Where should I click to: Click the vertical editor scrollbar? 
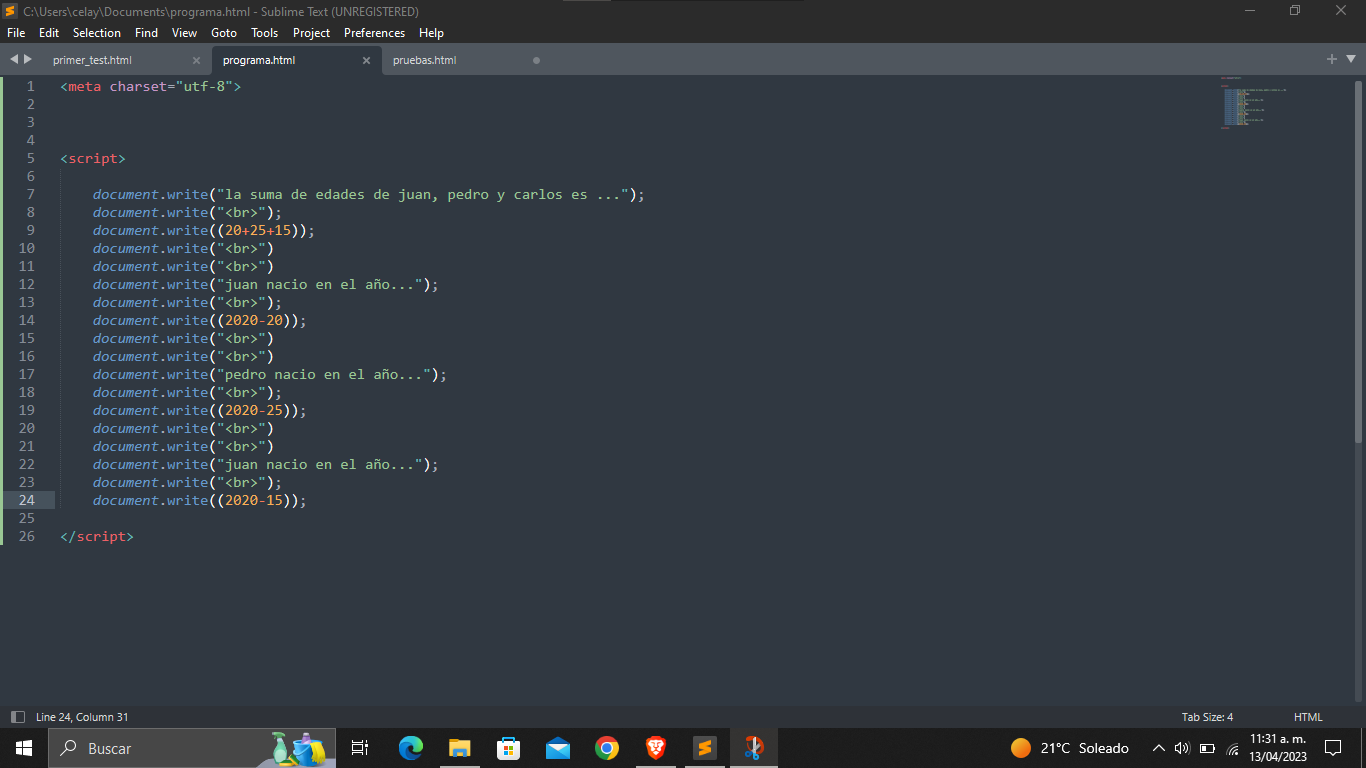click(x=1358, y=262)
